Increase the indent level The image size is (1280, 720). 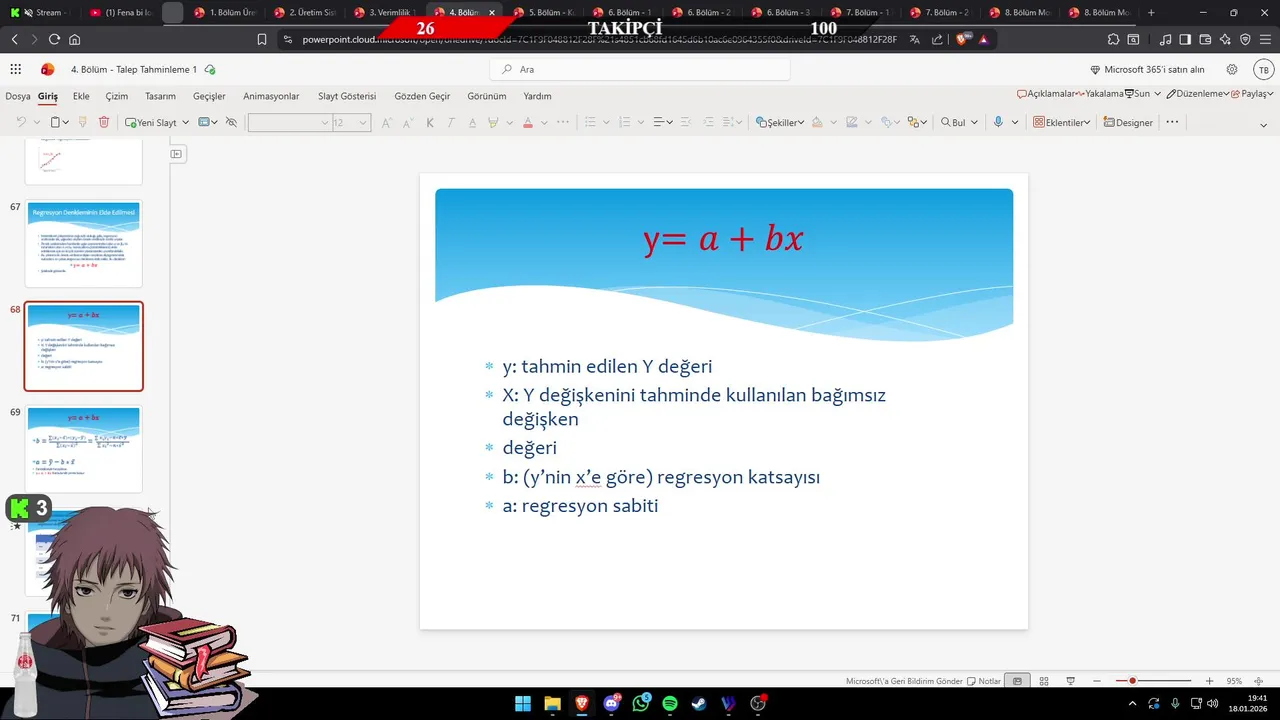tap(709, 122)
